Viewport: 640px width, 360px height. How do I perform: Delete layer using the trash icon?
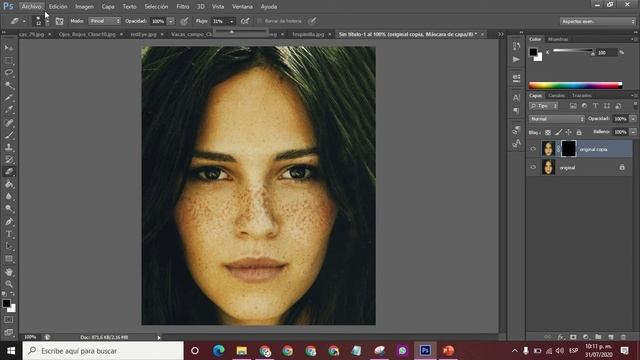[623, 337]
